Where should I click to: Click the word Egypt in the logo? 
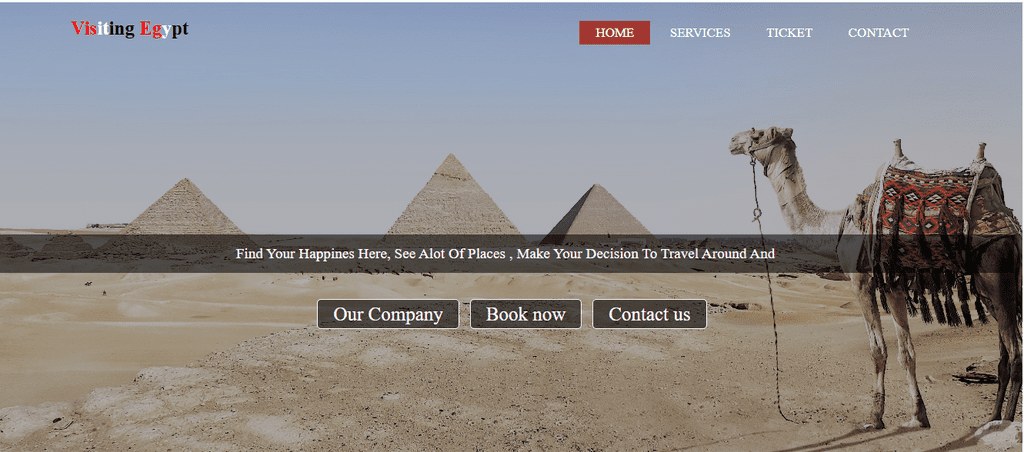click(x=164, y=29)
